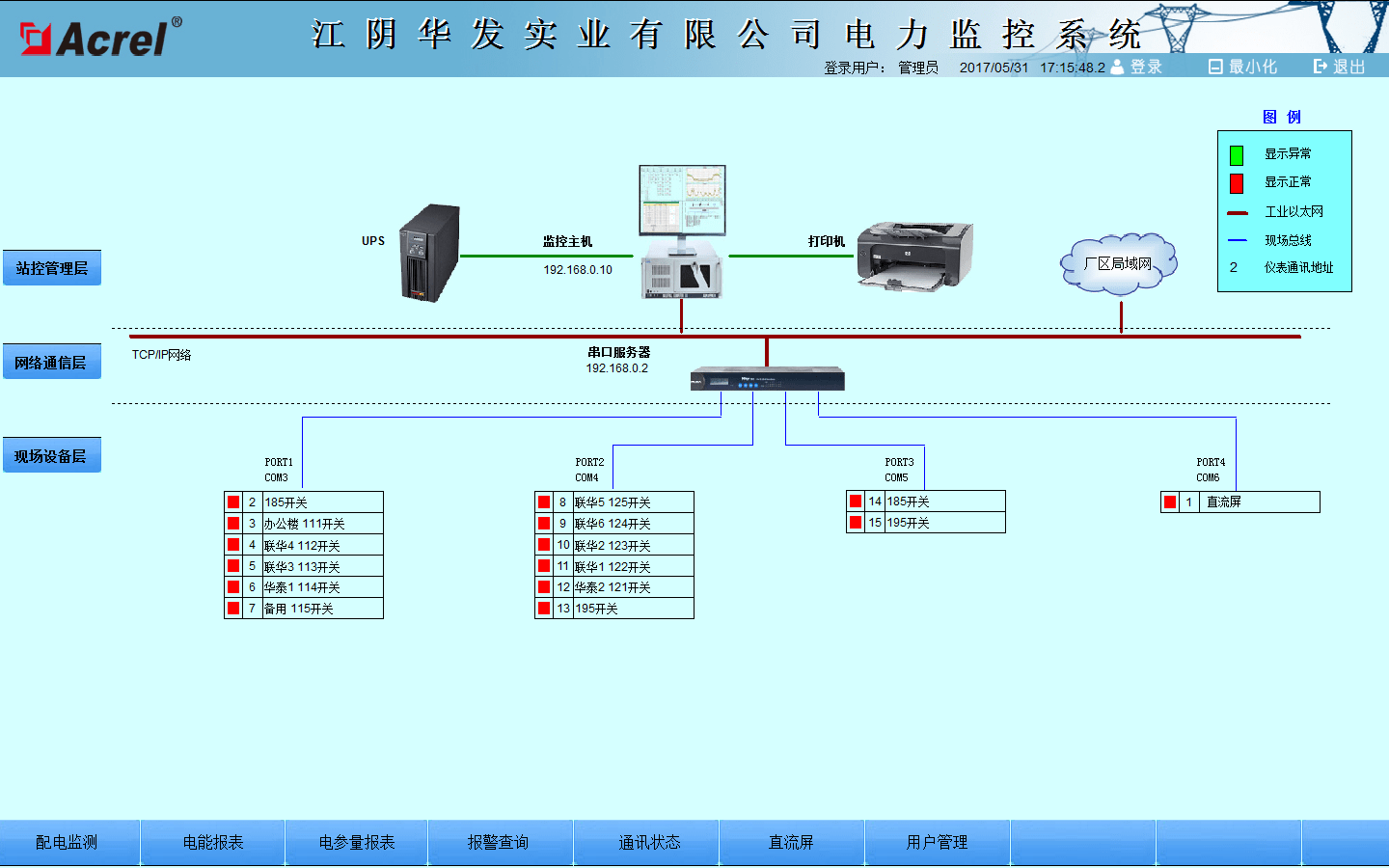Click the 最小化 minimize button
Screen dimensions: 1389x868
click(x=1243, y=67)
